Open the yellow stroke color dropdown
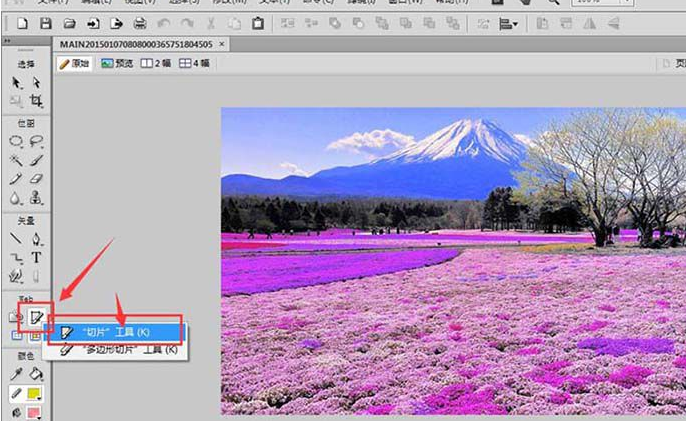 (36, 394)
